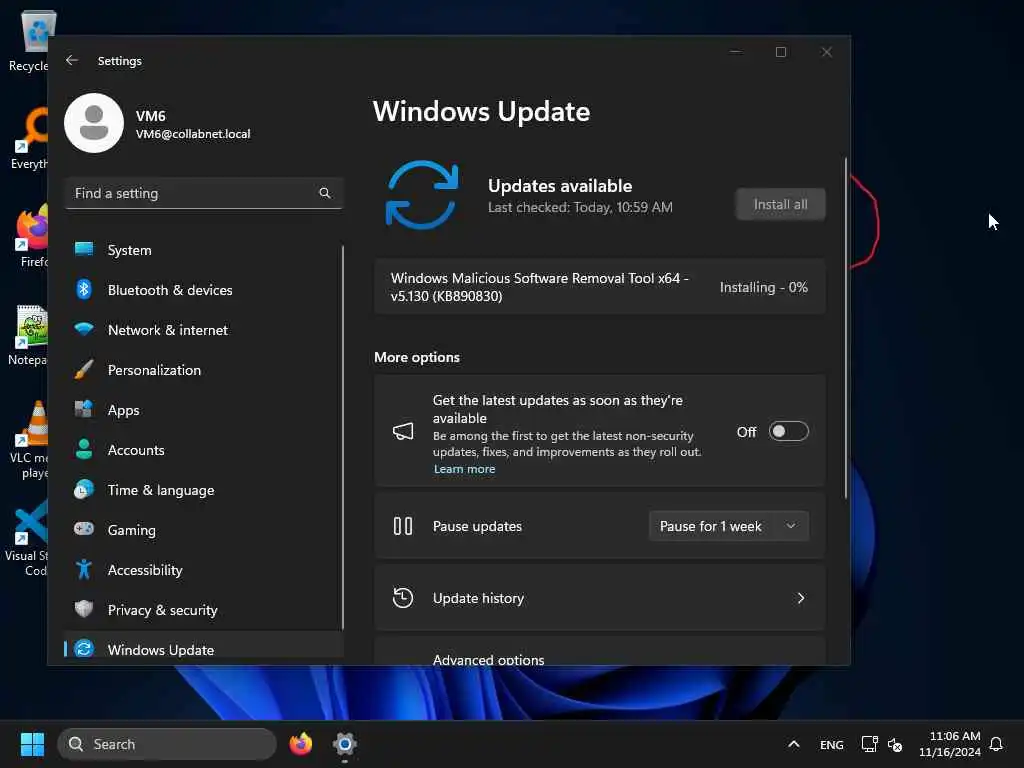Select the Bluetooth & devices icon
The height and width of the screenshot is (768, 1024).
84,289
